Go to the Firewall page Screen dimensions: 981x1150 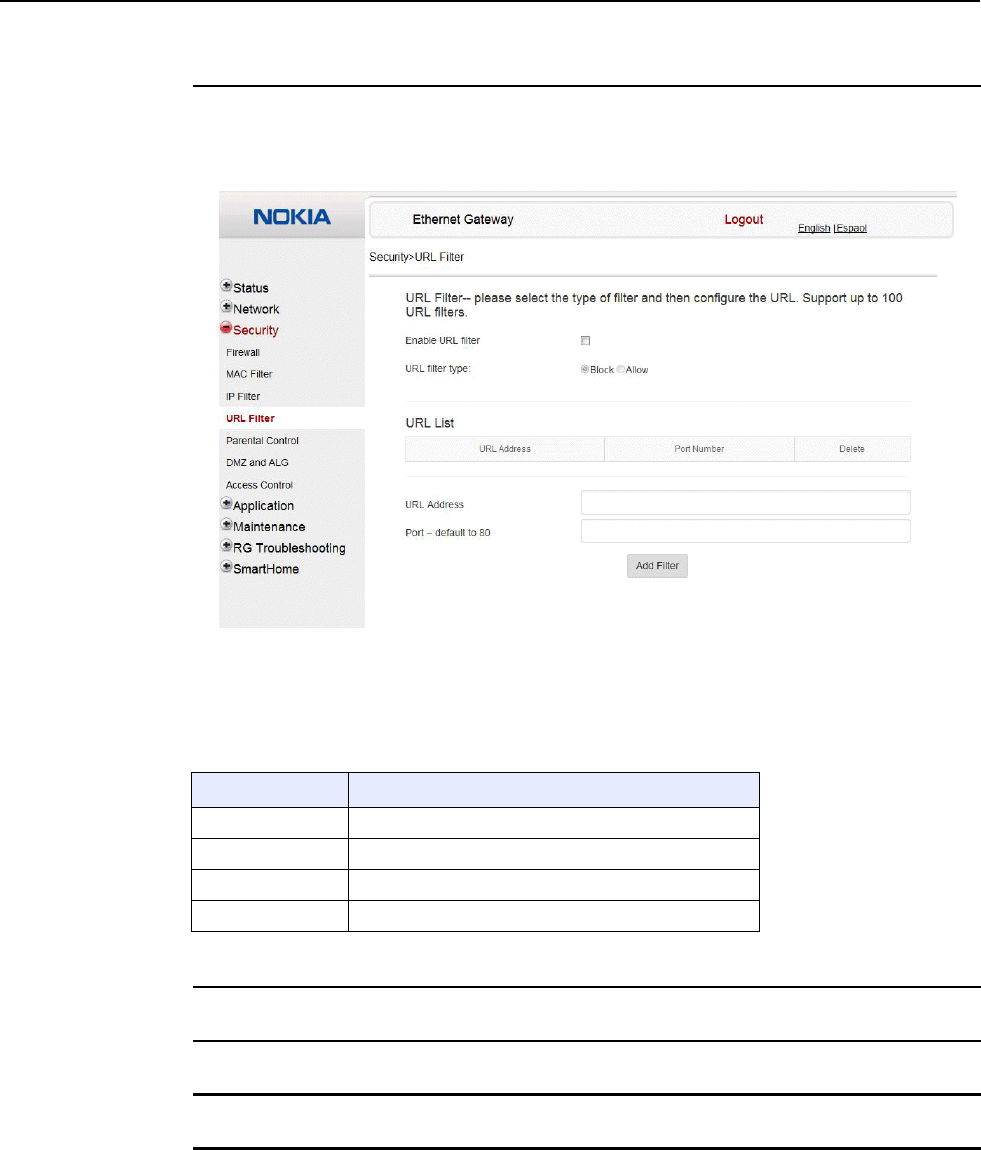[x=243, y=353]
